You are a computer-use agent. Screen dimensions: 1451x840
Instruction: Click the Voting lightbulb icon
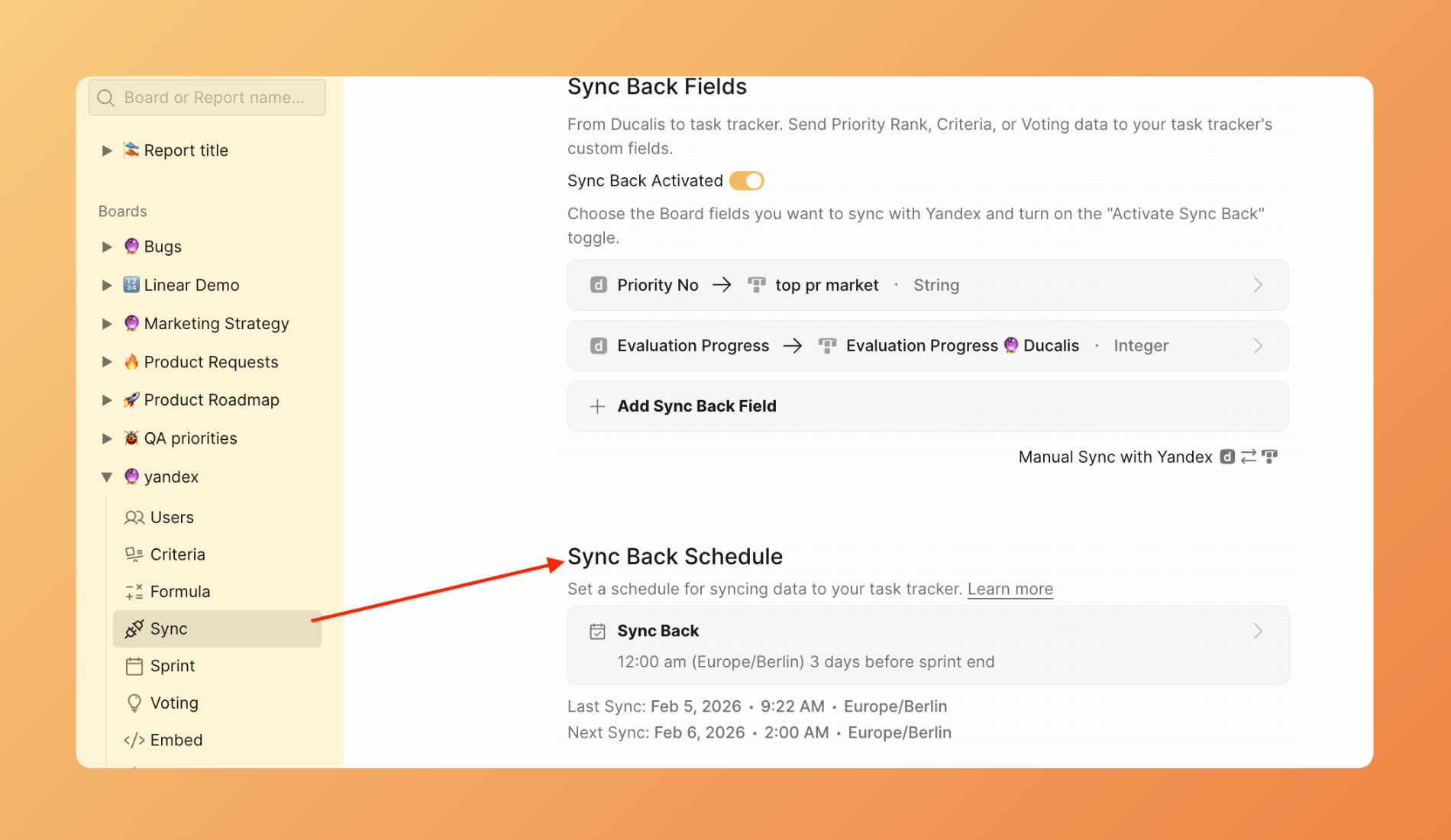pyautogui.click(x=134, y=703)
